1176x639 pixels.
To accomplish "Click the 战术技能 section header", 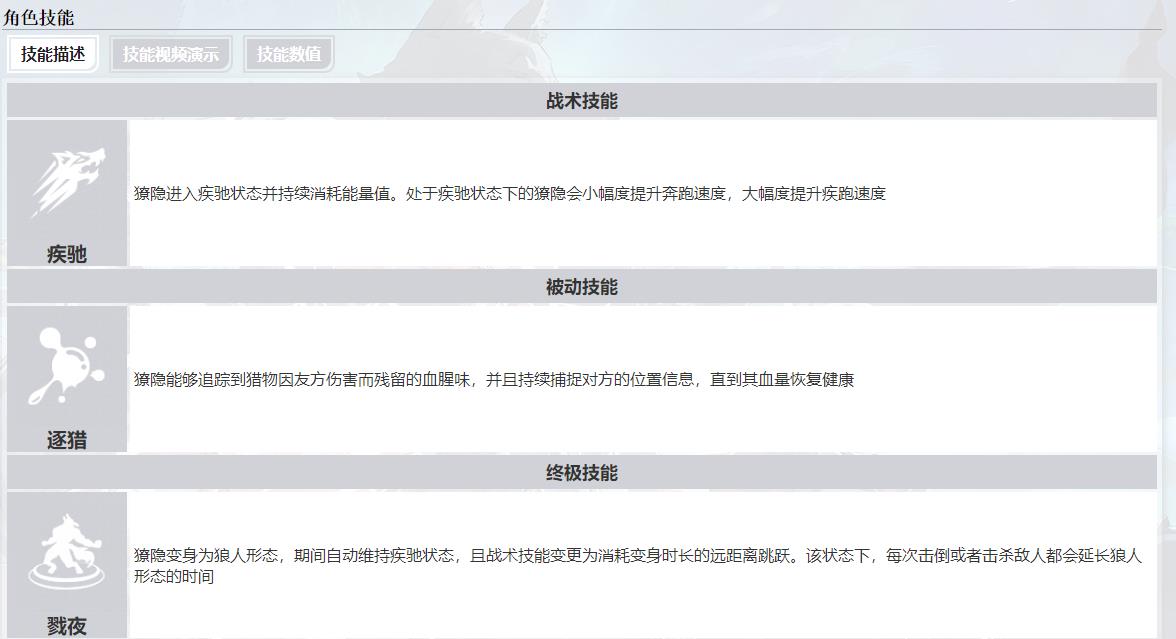I will click(581, 101).
